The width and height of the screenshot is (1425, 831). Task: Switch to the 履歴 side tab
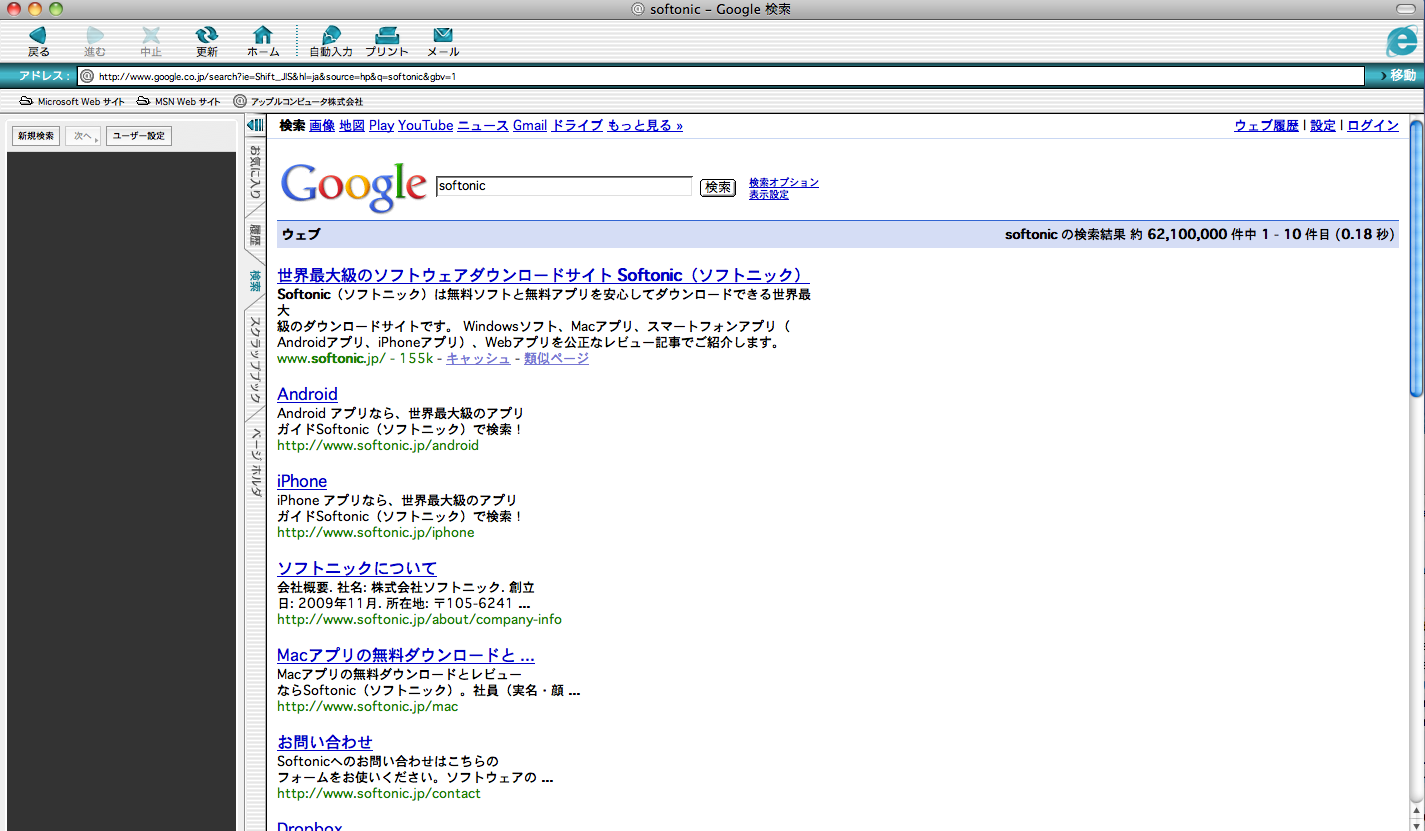coord(255,235)
